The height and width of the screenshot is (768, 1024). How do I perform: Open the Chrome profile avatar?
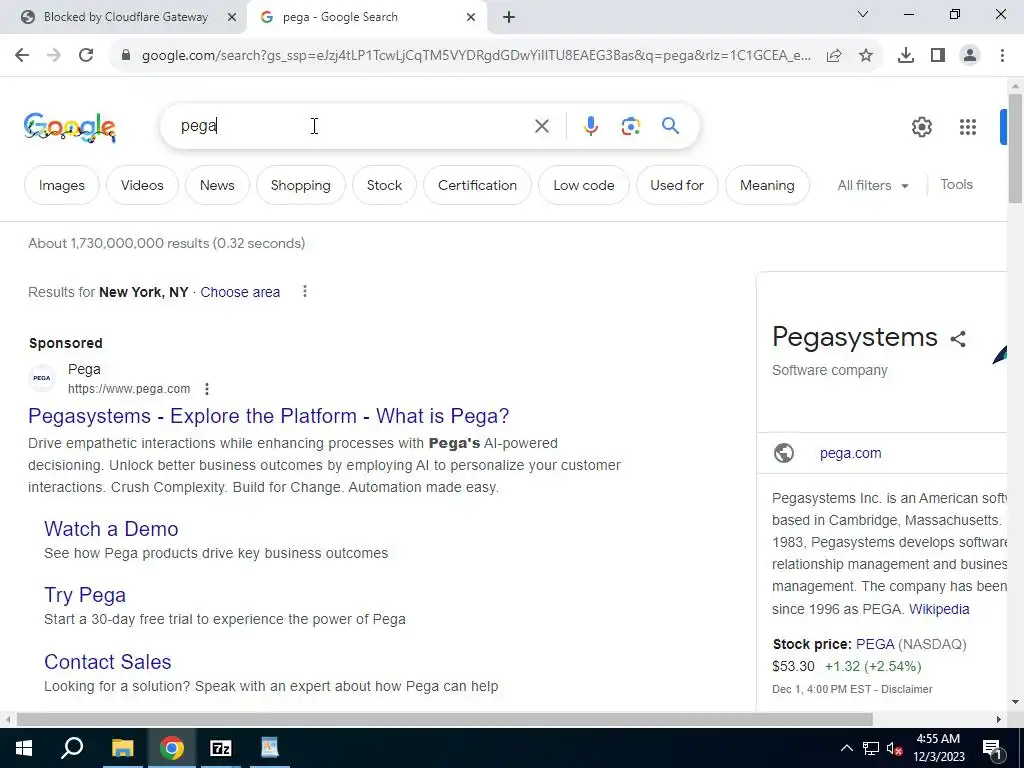click(x=970, y=56)
